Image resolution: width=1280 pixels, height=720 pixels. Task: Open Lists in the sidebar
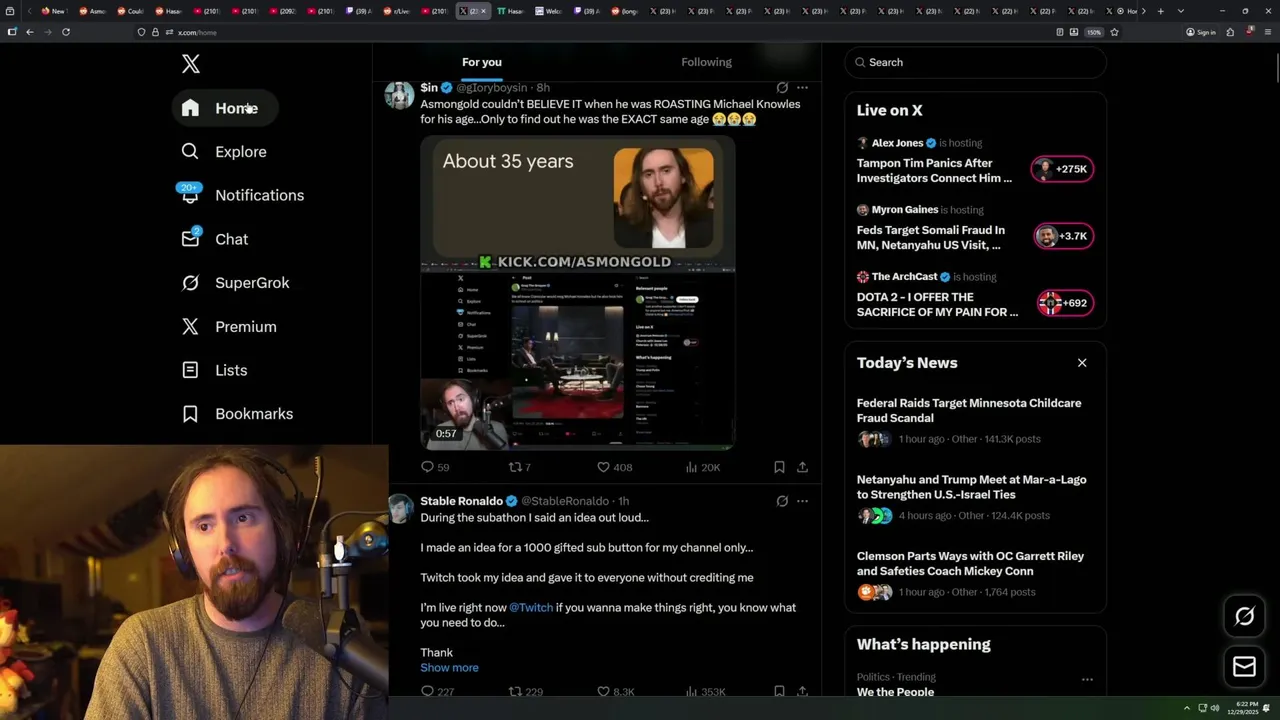[x=215, y=370]
